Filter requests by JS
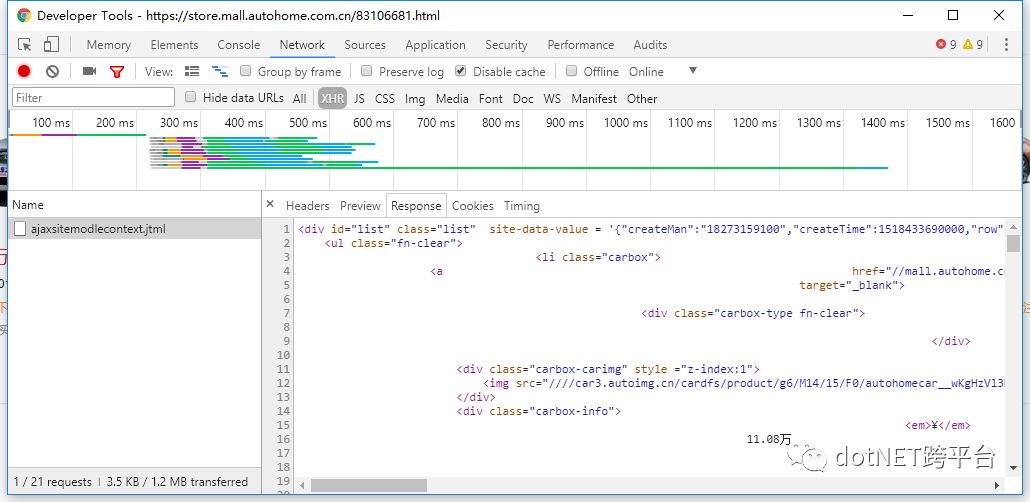This screenshot has height=502, width=1030. [359, 99]
